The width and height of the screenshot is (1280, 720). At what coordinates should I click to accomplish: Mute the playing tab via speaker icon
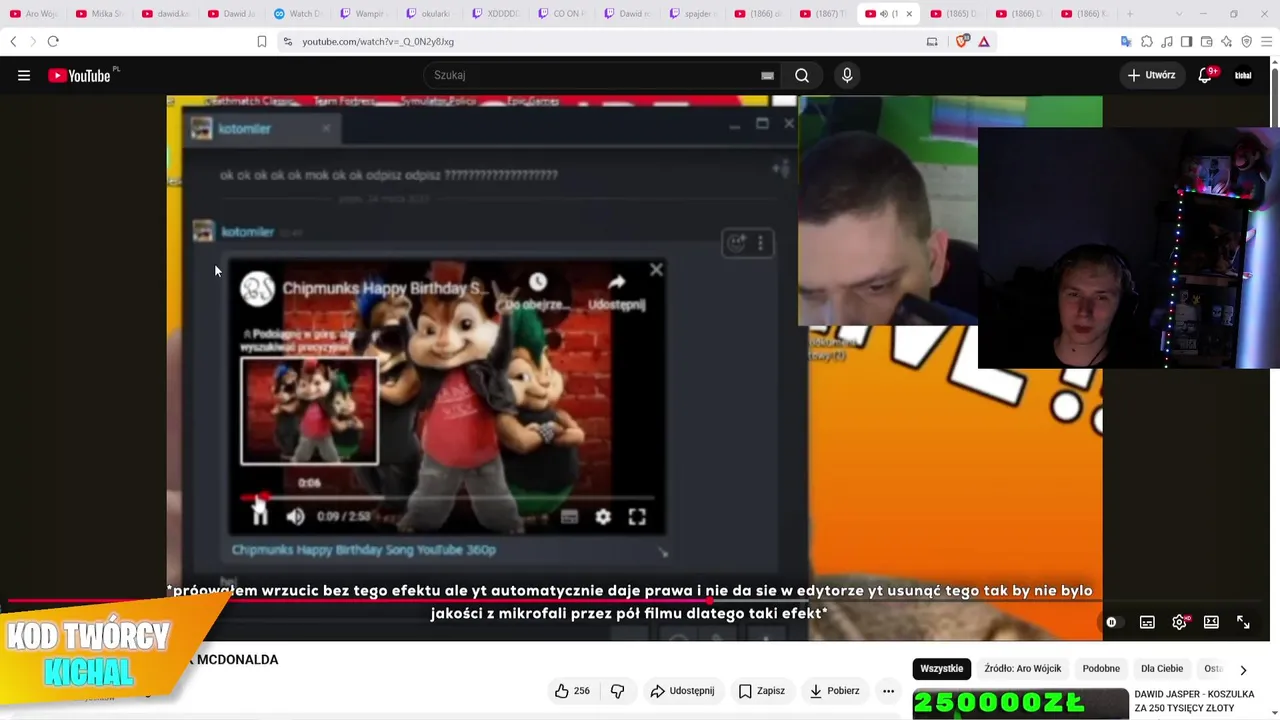[883, 14]
